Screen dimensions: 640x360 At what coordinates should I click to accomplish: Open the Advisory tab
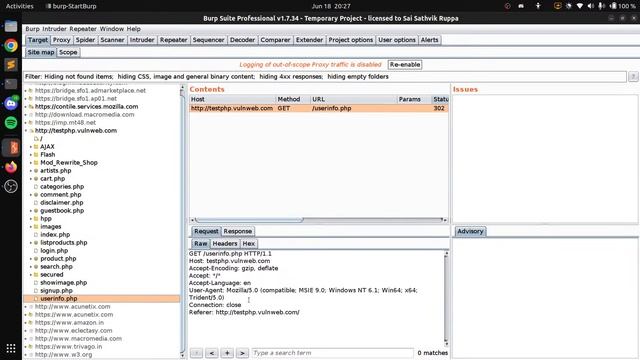point(470,231)
